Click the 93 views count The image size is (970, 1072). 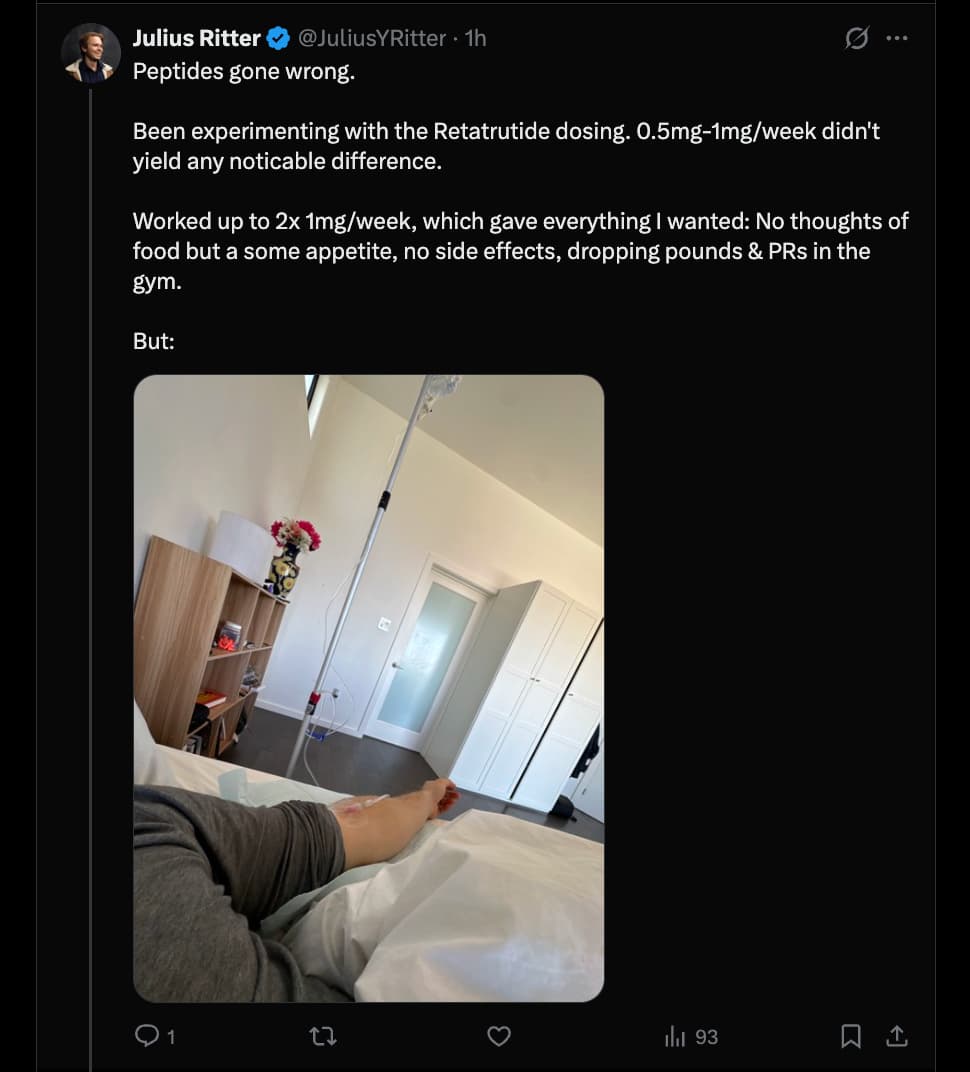click(707, 1037)
